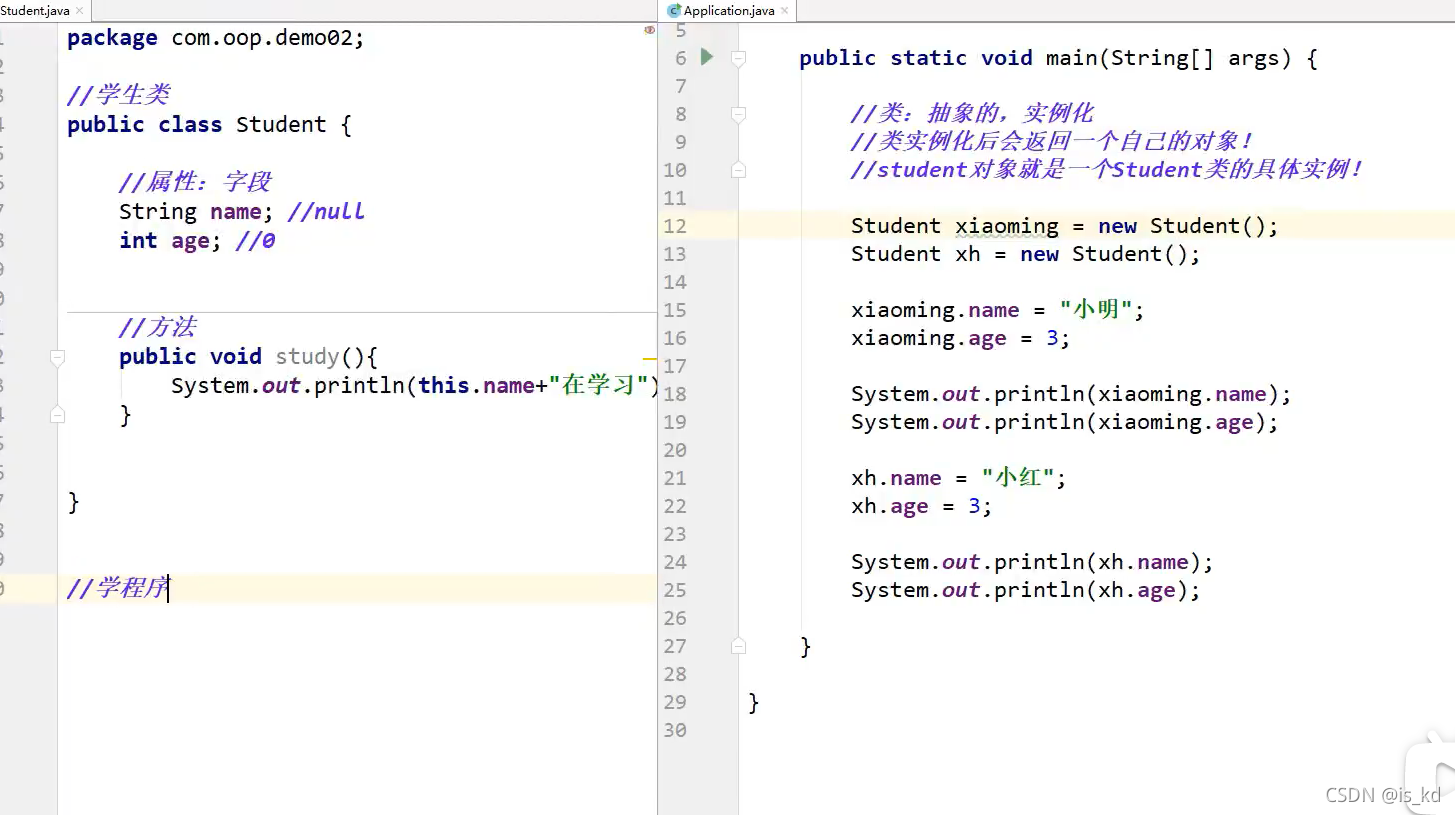Collapse main method fold marker at line 6

pos(738,58)
